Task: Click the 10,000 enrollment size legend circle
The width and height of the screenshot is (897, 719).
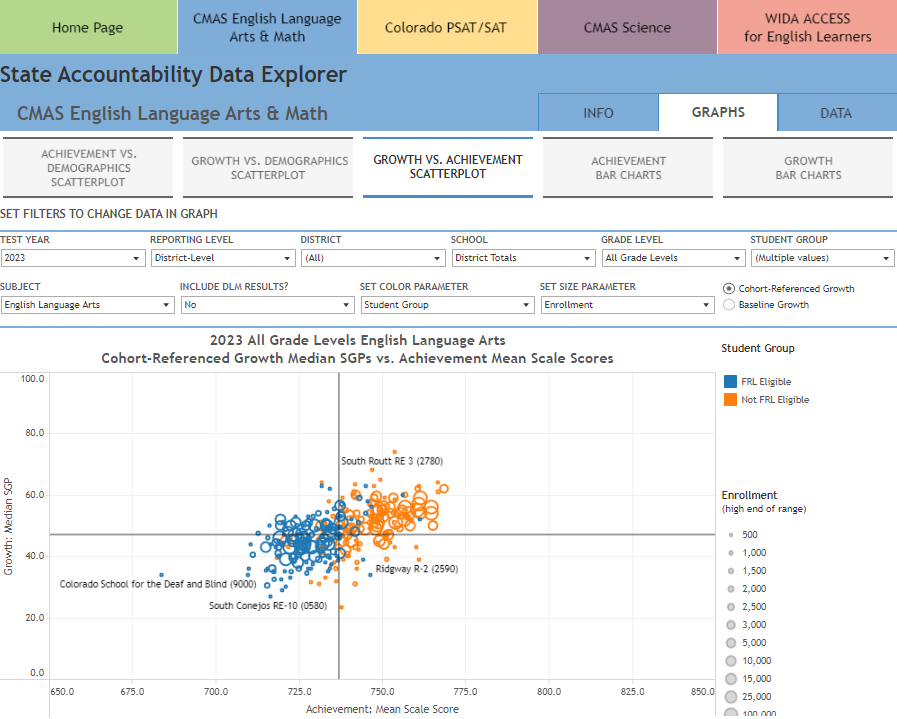Action: click(x=730, y=661)
